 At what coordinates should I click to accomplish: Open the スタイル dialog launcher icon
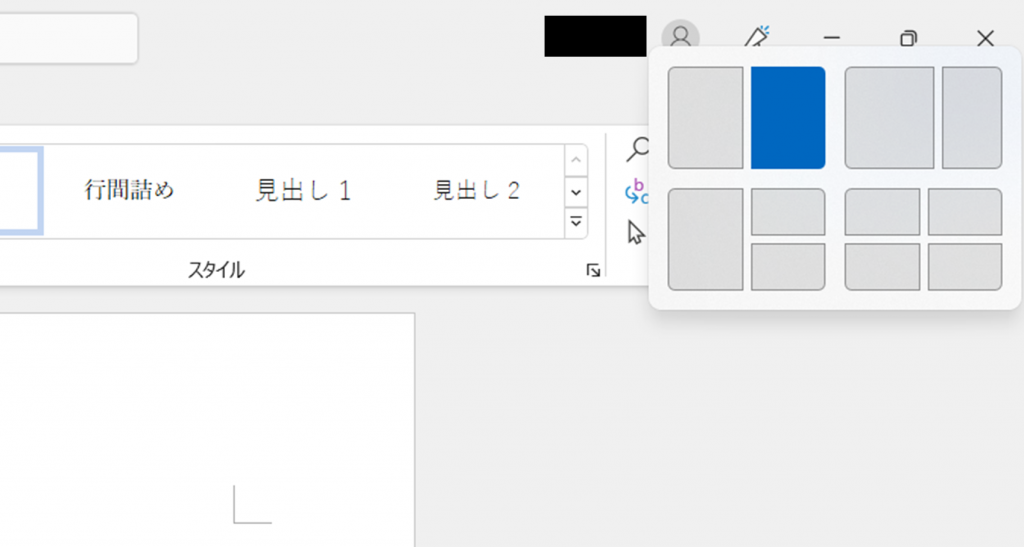coord(593,270)
